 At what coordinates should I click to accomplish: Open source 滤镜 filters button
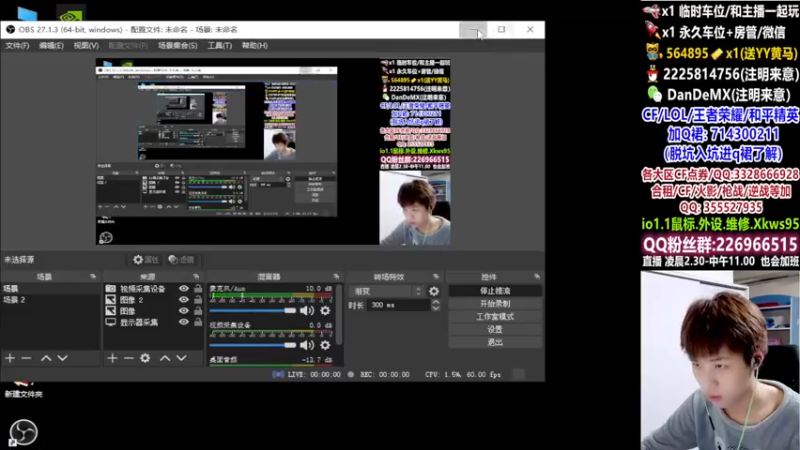(x=182, y=260)
